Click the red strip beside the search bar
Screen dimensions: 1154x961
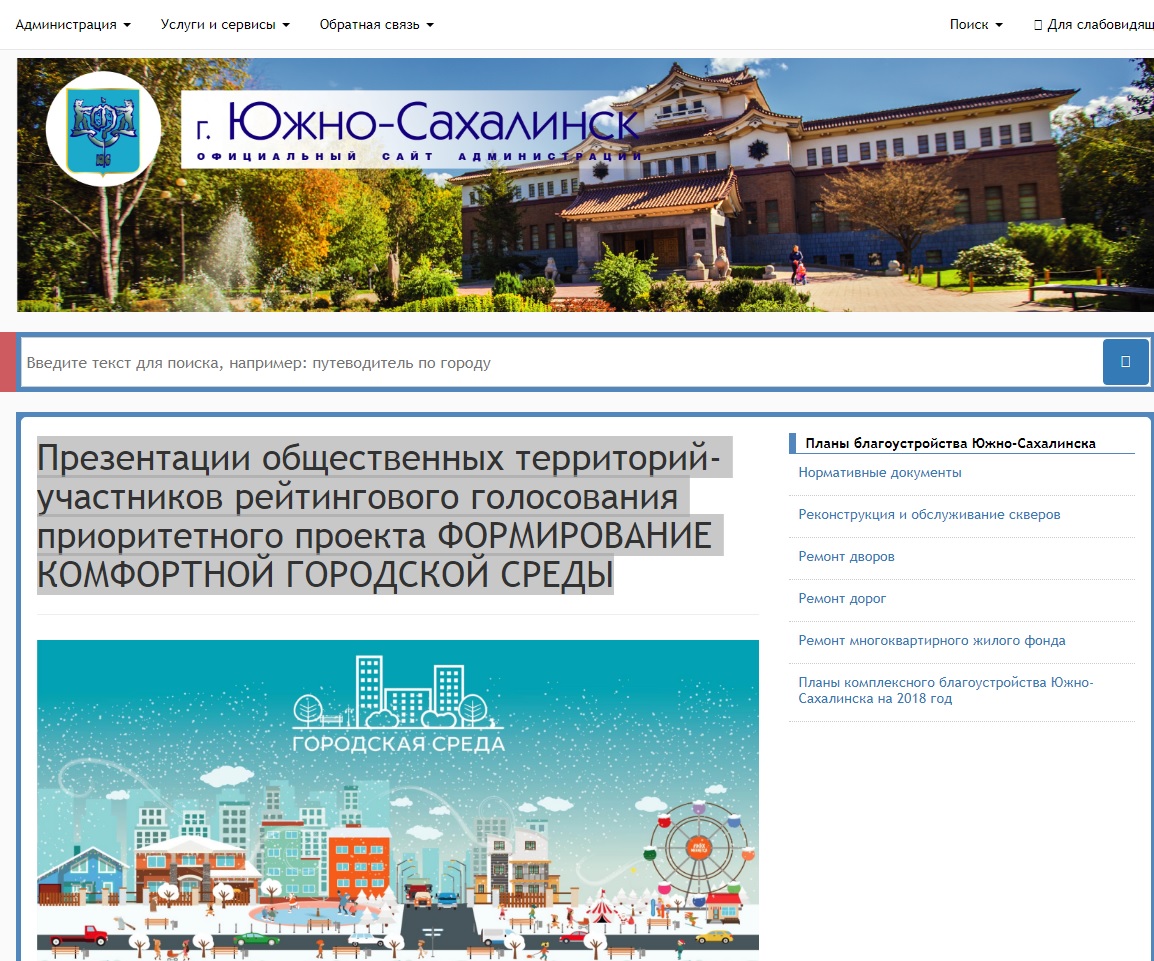tap(8, 362)
